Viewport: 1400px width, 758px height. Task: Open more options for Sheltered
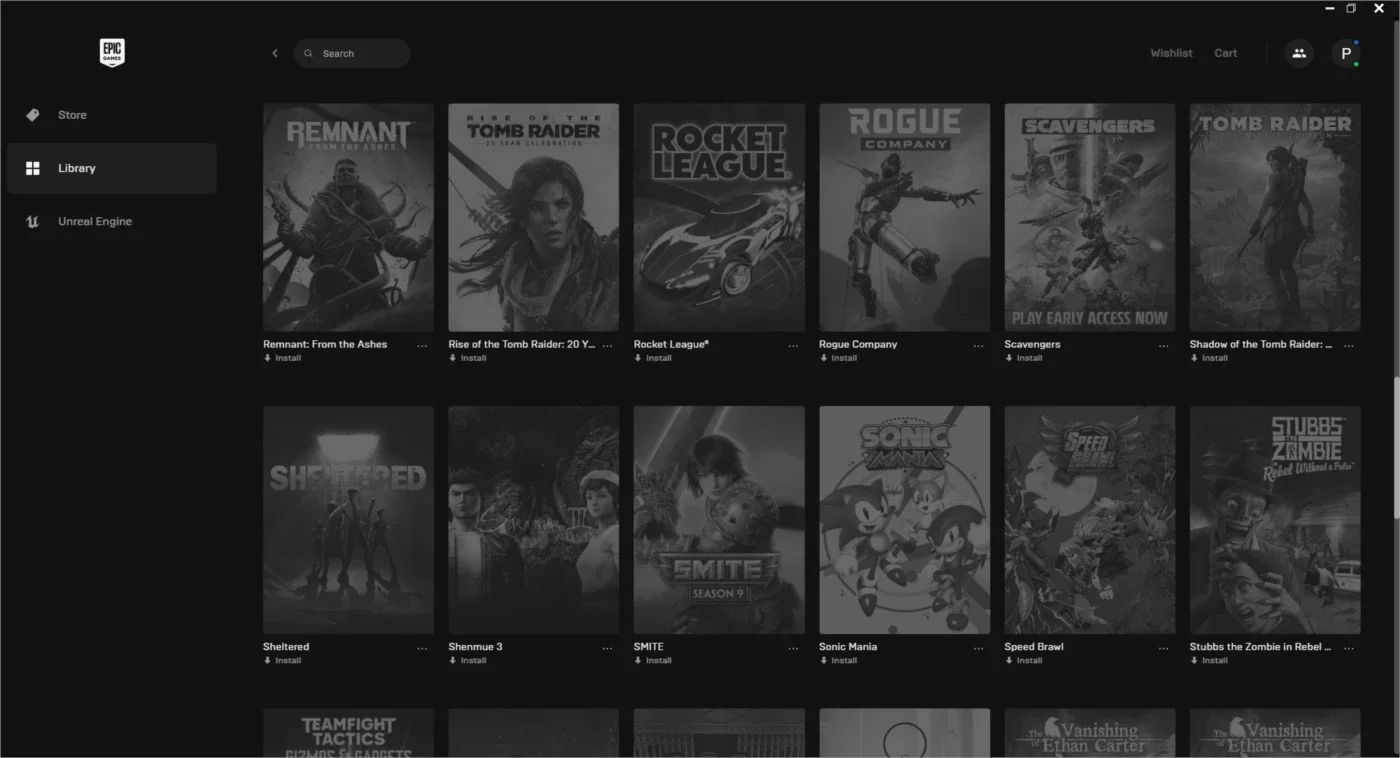click(x=422, y=648)
